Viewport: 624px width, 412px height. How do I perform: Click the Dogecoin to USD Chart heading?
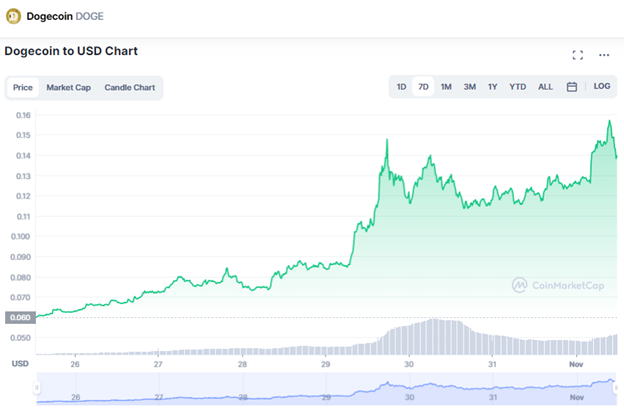click(71, 51)
